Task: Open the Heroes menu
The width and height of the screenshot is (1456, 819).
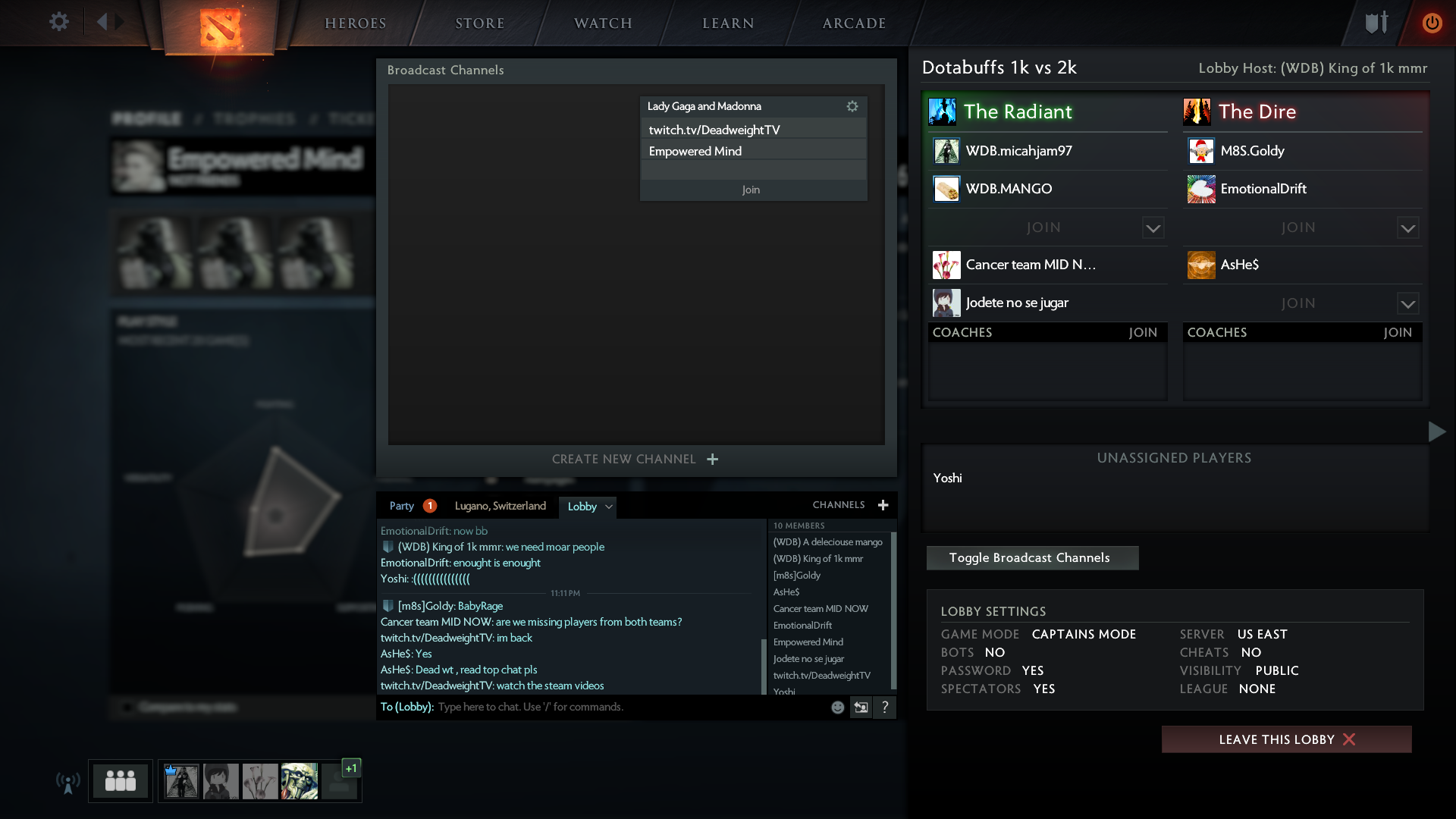Action: pos(356,24)
